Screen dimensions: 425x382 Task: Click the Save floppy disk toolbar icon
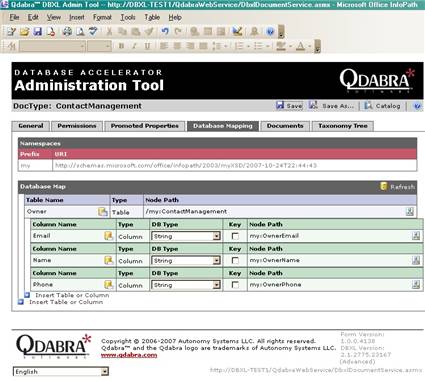[38, 32]
